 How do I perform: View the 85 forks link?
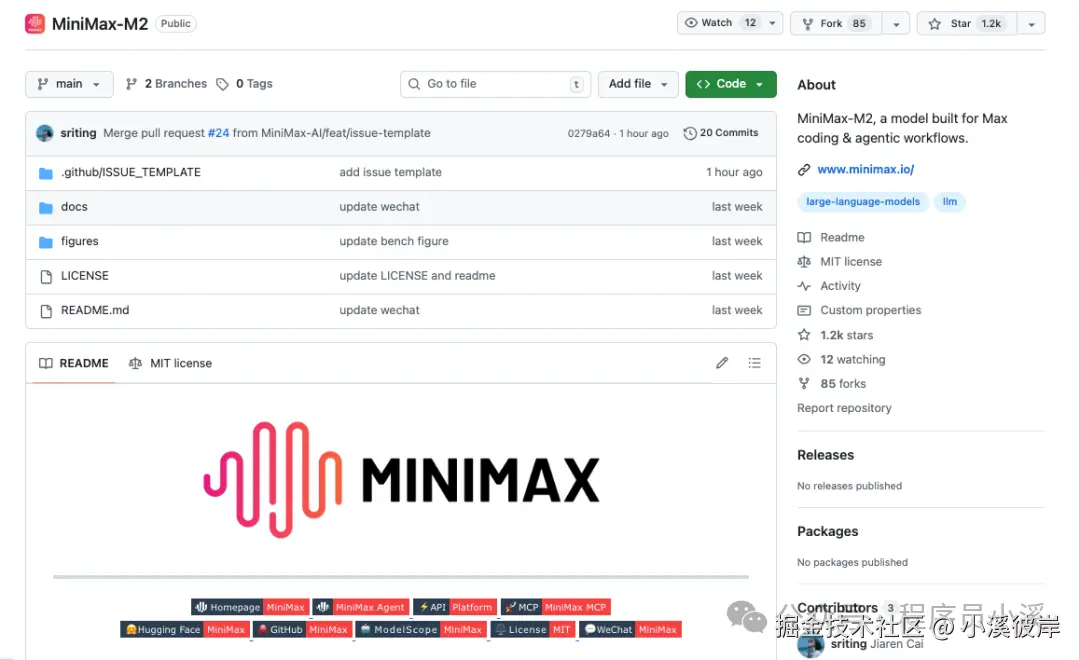832,384
